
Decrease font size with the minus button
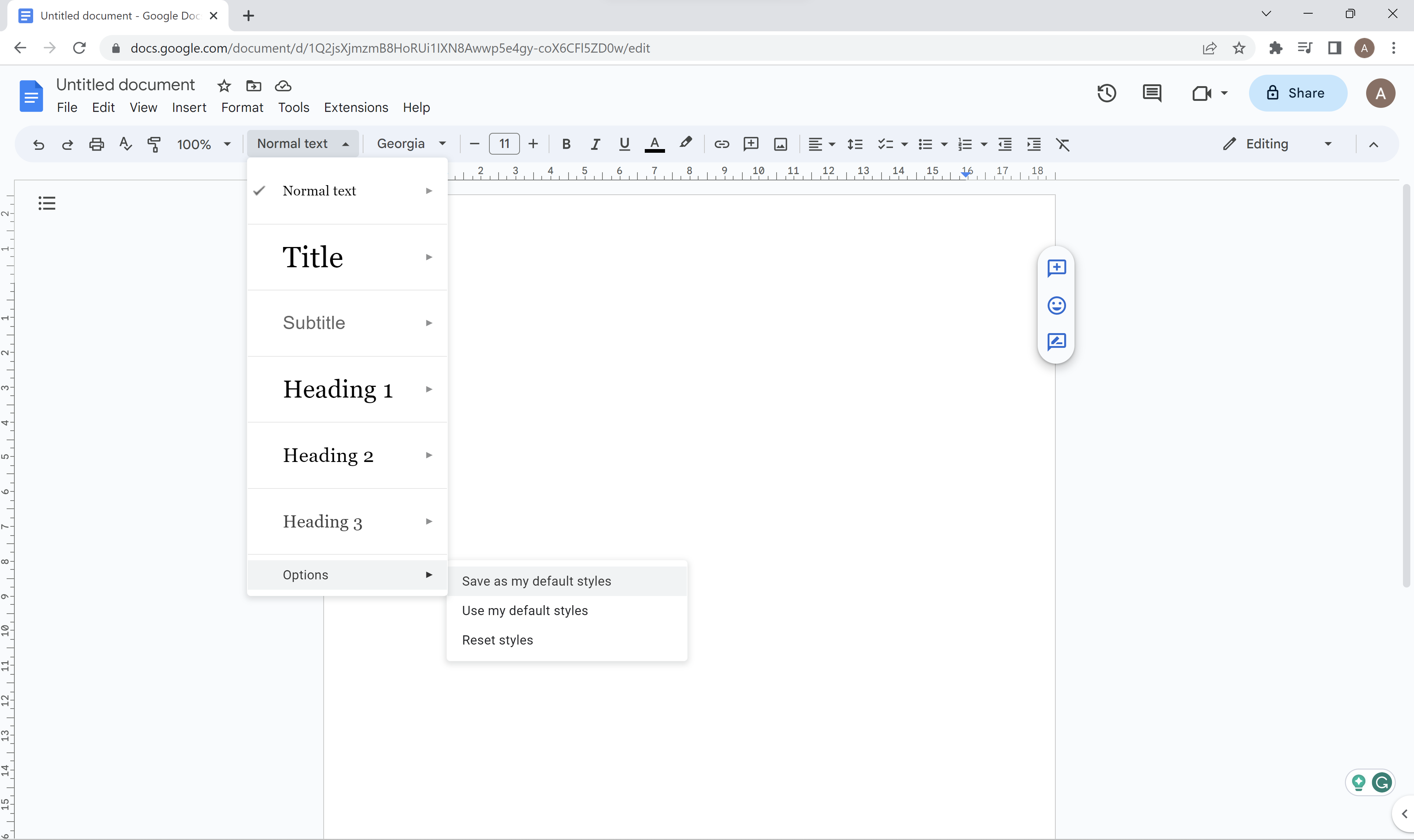[475, 144]
